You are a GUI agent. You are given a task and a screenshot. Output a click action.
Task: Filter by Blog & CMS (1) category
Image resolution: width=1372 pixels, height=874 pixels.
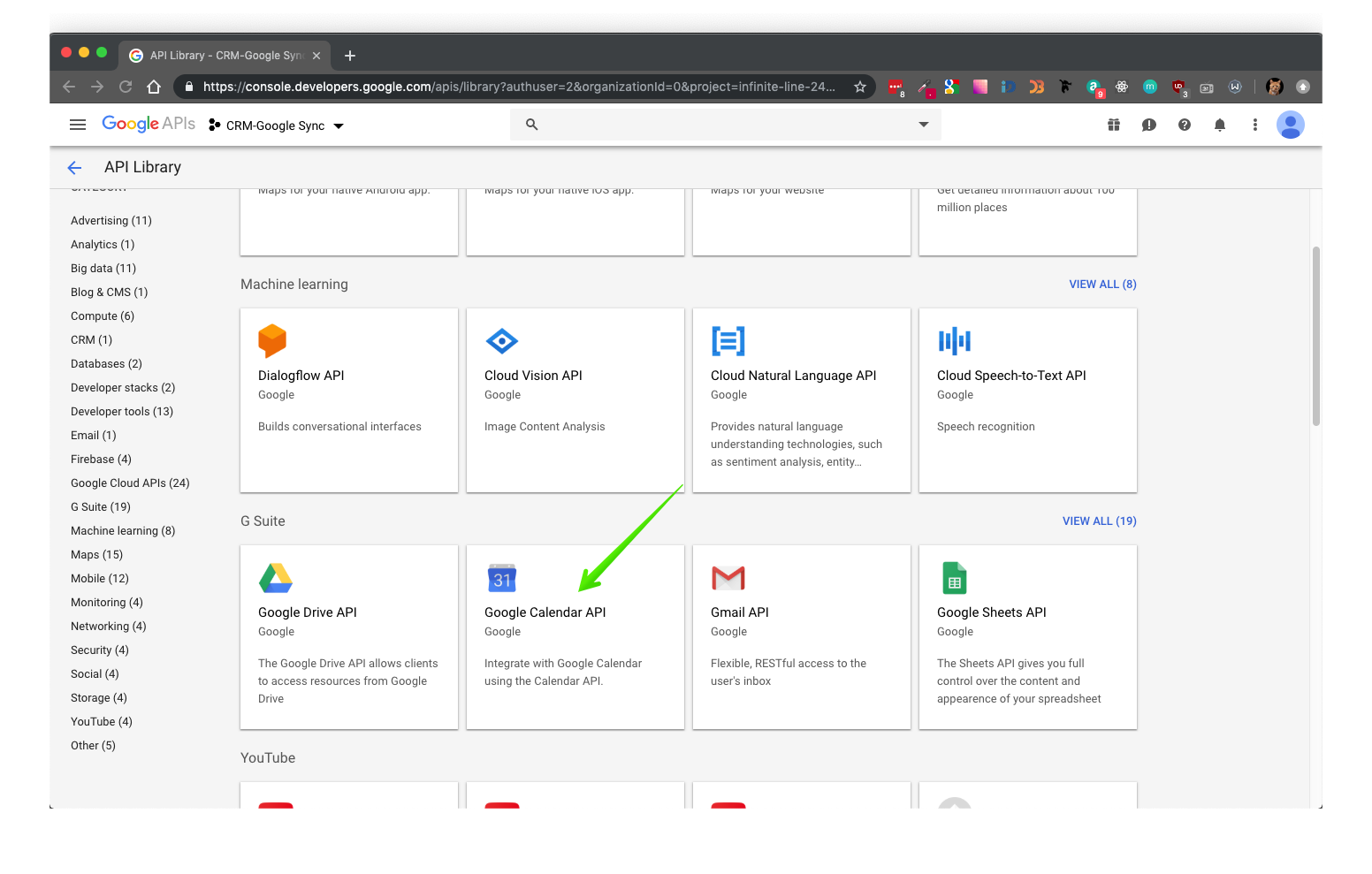110,293
